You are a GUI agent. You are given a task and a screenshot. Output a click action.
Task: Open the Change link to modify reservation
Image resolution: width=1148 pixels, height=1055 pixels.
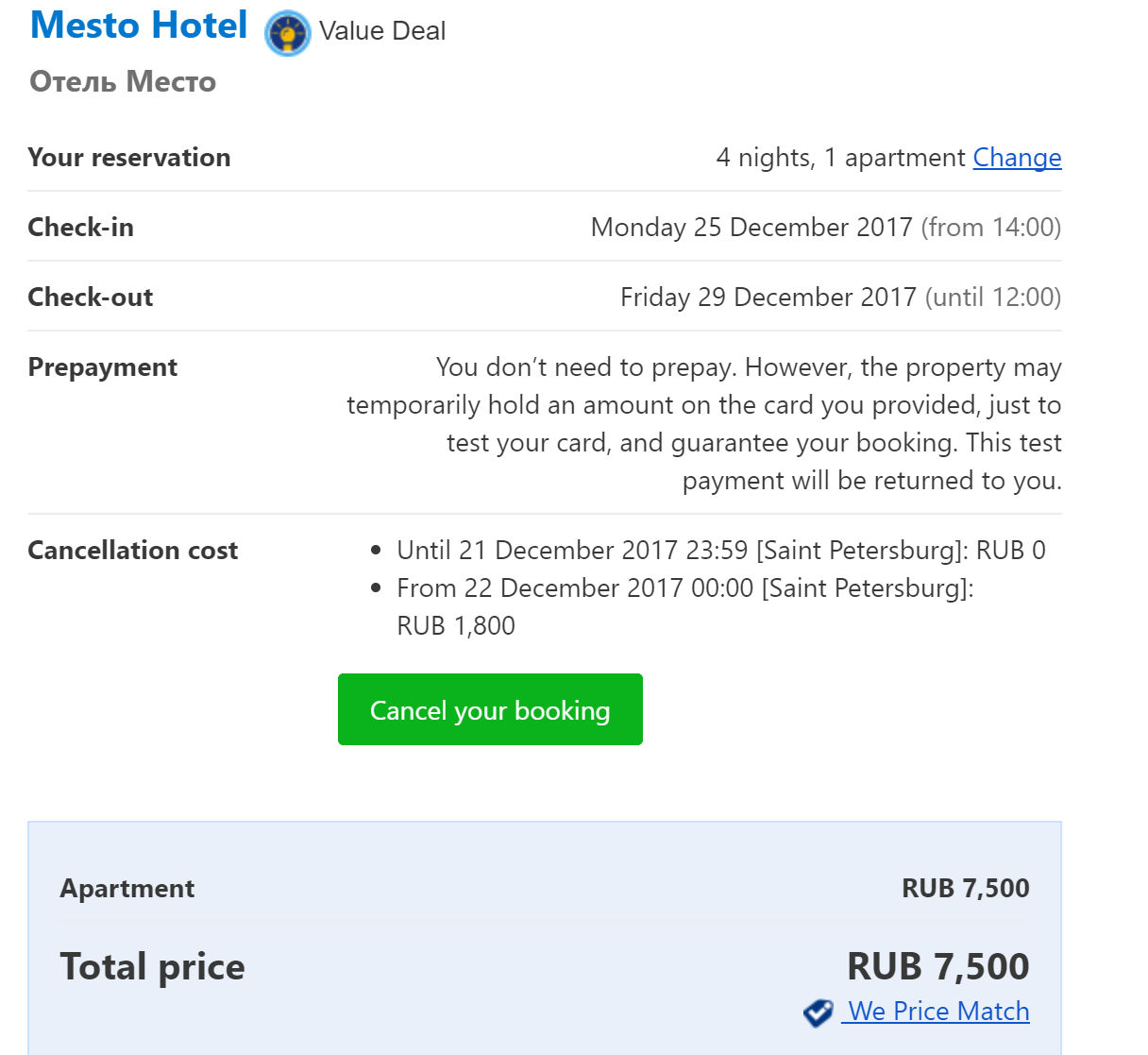tap(1017, 158)
